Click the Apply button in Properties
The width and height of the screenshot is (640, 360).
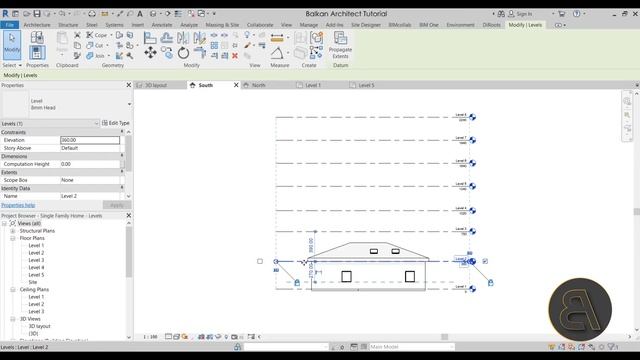pyautogui.click(x=117, y=205)
